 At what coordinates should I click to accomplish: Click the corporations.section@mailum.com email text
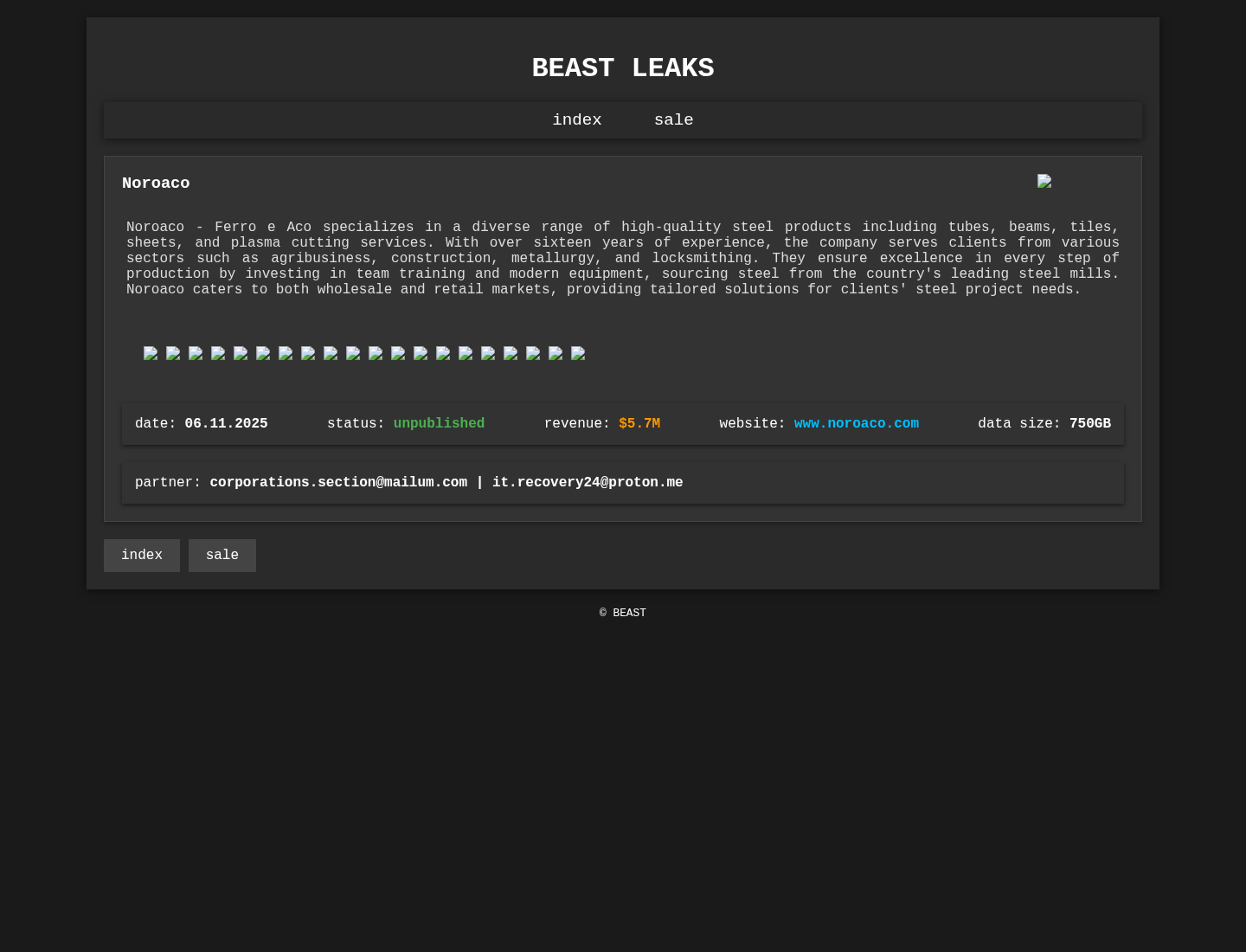[338, 483]
